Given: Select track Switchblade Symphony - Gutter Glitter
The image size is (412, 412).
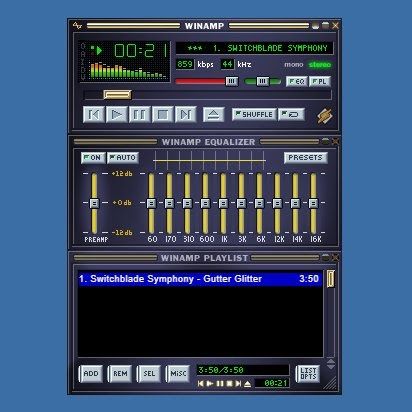Looking at the screenshot, I should [x=200, y=279].
